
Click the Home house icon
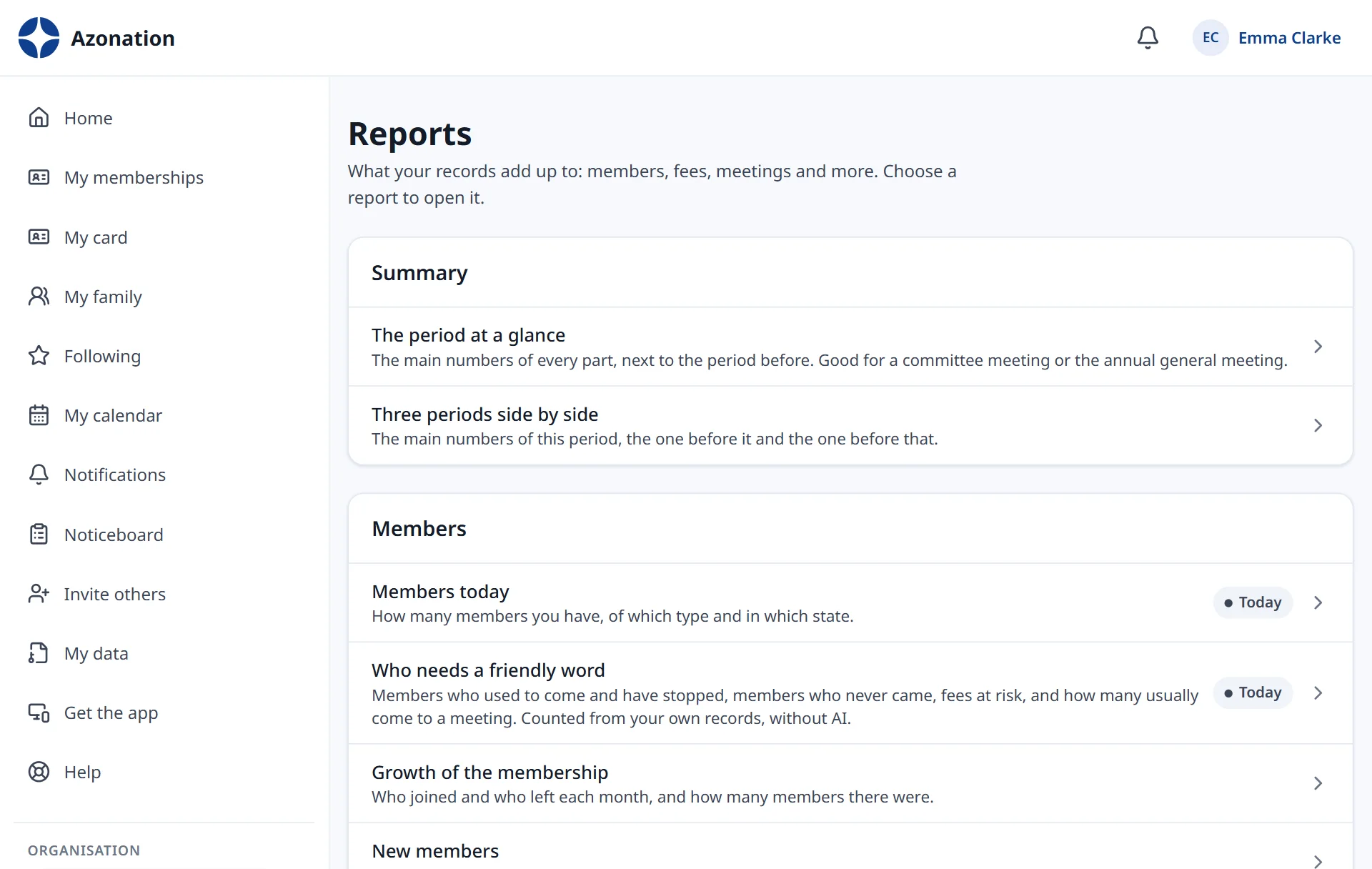(39, 117)
